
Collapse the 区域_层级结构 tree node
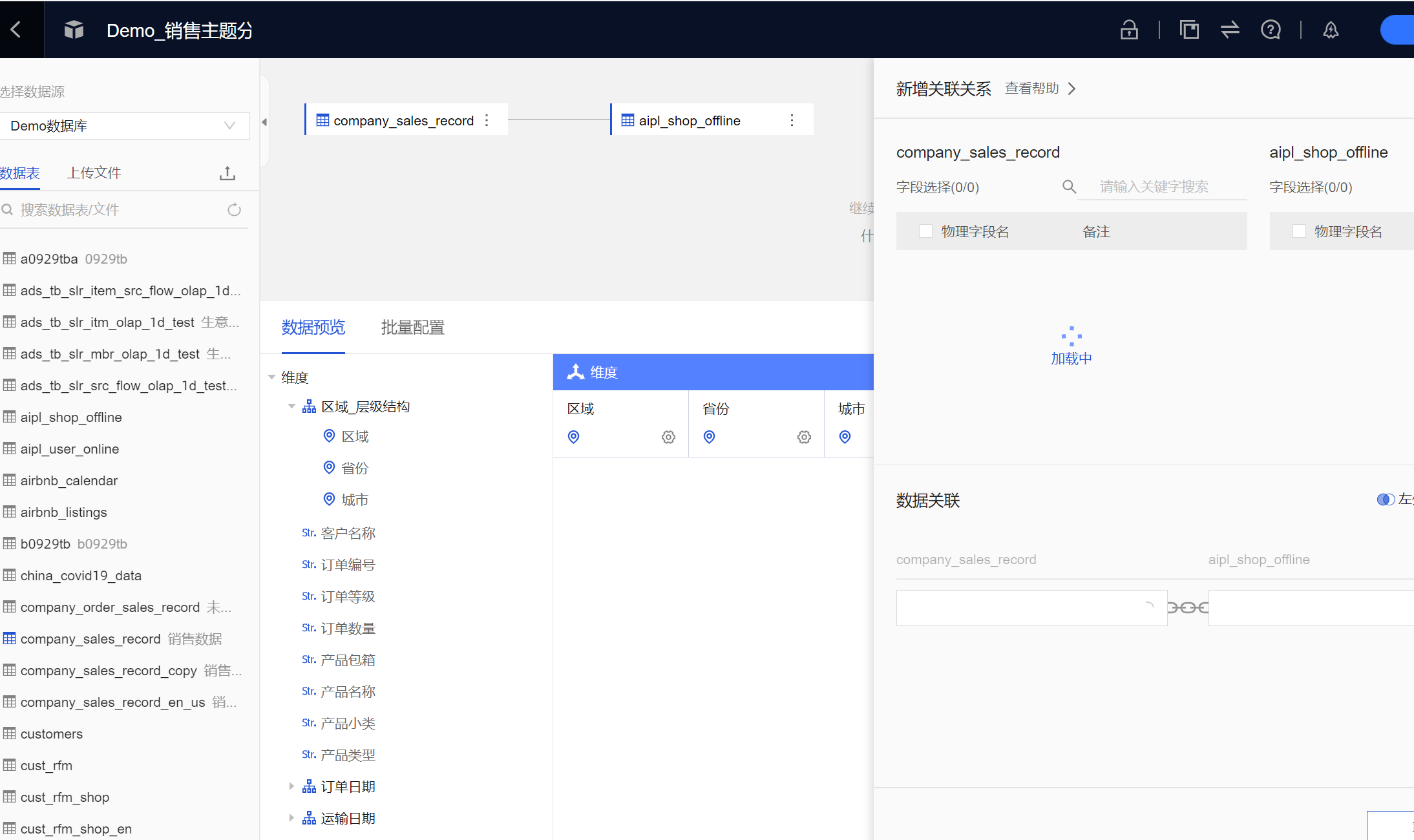291,406
